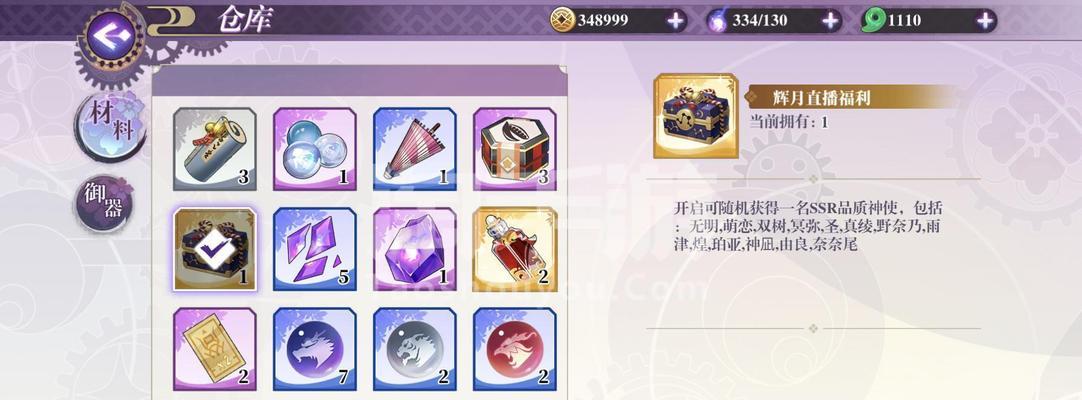This screenshot has height=400, width=1082.
Task: Select the red phoenix orb item
Action: click(x=515, y=349)
